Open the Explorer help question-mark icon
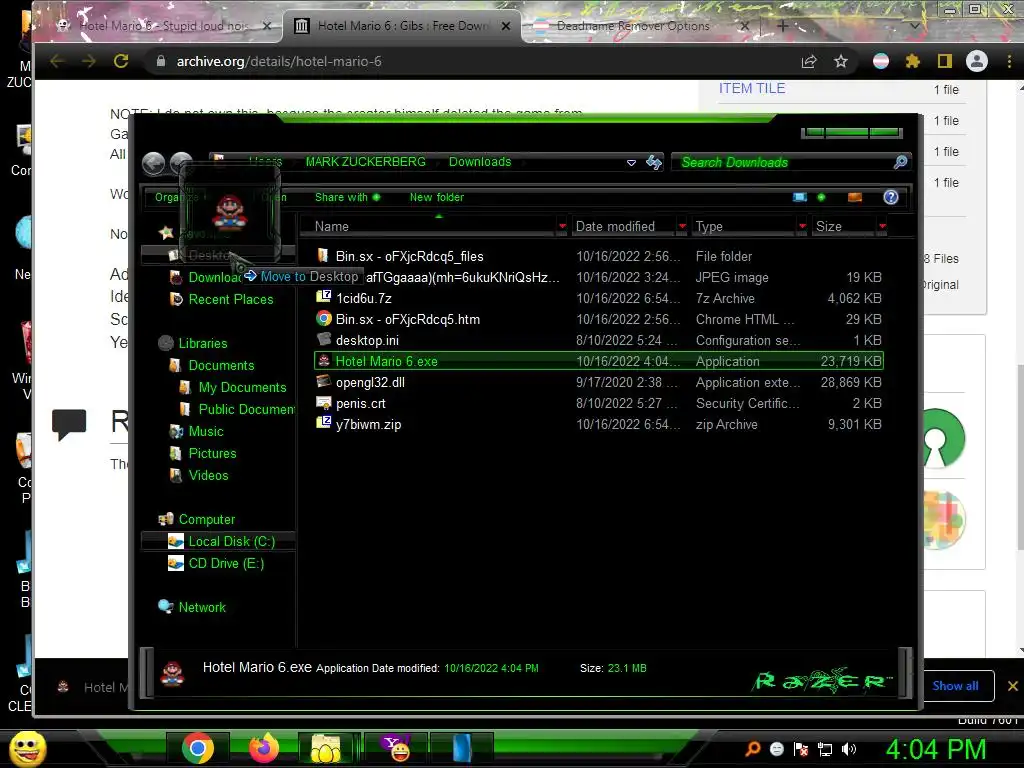This screenshot has height=768, width=1024. click(x=890, y=197)
